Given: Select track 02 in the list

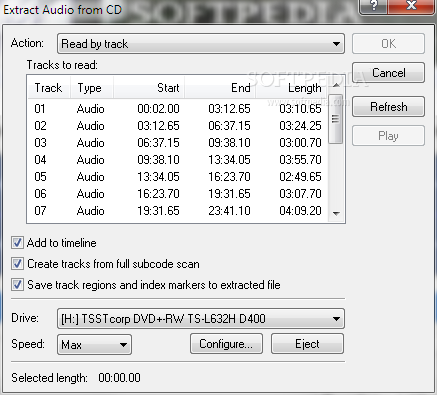Looking at the screenshot, I should (x=178, y=126).
